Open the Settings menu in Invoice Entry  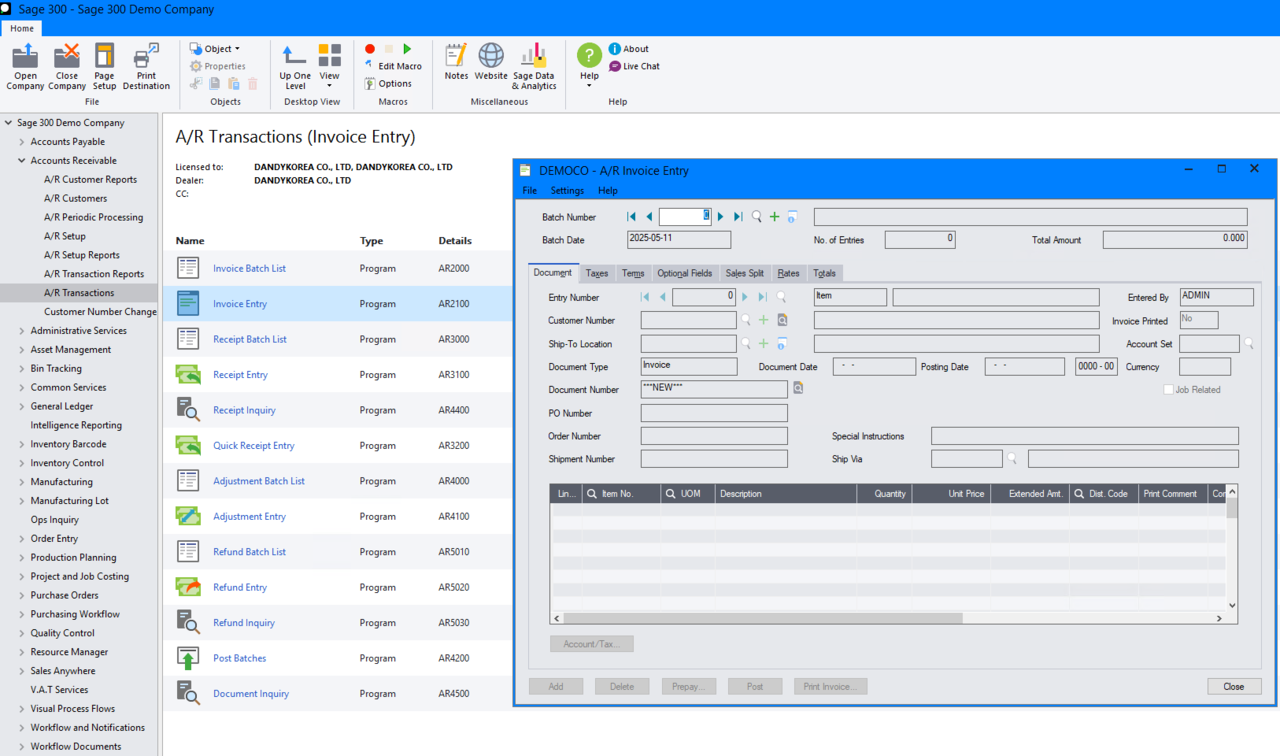(567, 191)
